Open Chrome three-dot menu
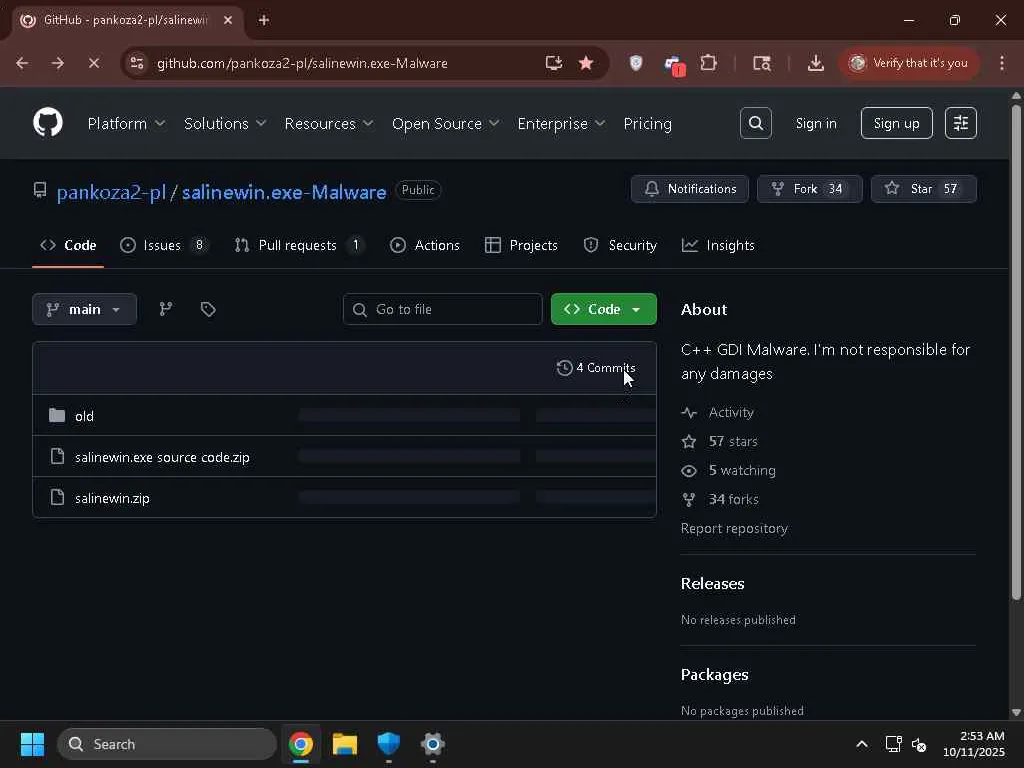This screenshot has height=768, width=1024. [1002, 63]
